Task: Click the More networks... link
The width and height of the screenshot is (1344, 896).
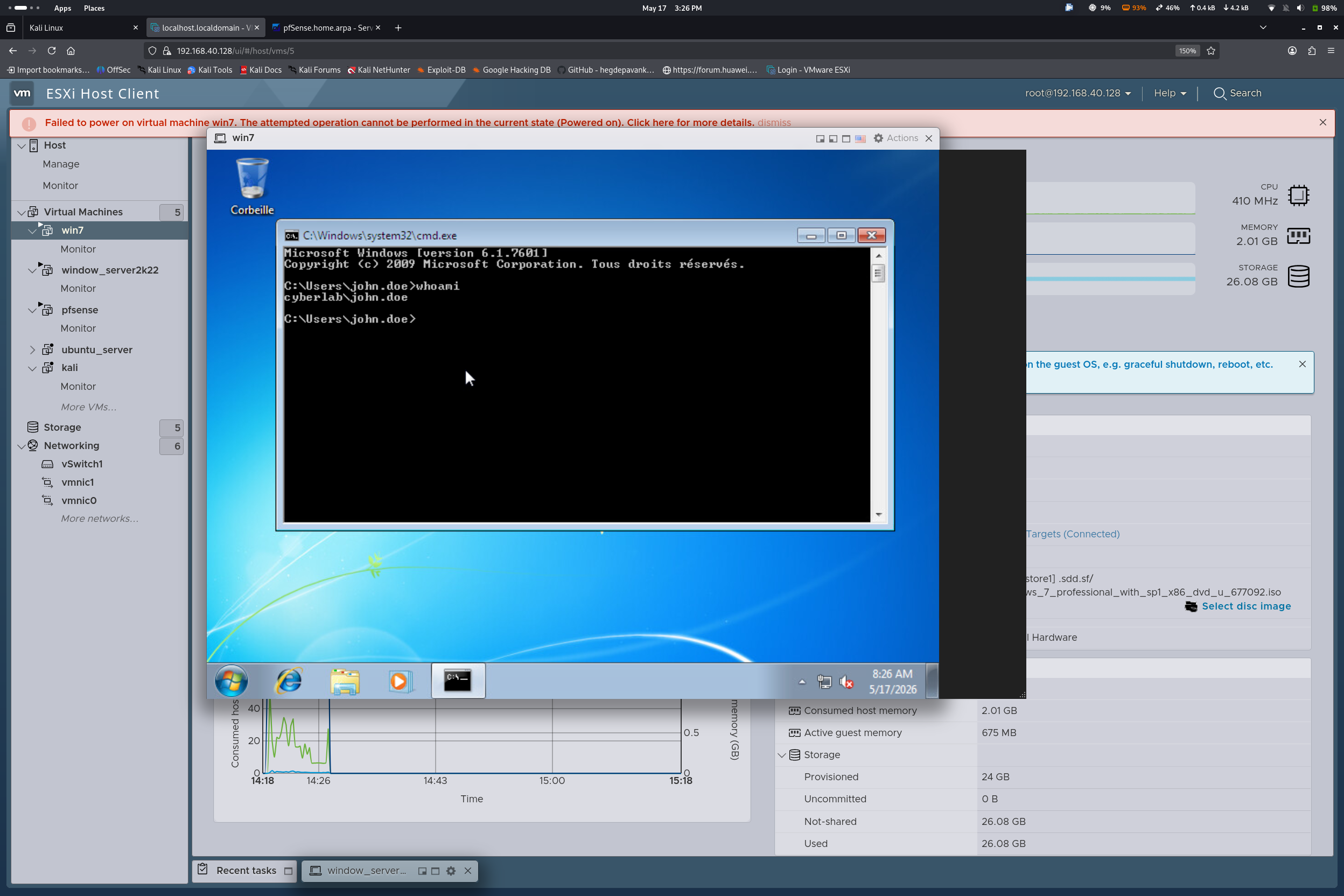Action: point(100,519)
